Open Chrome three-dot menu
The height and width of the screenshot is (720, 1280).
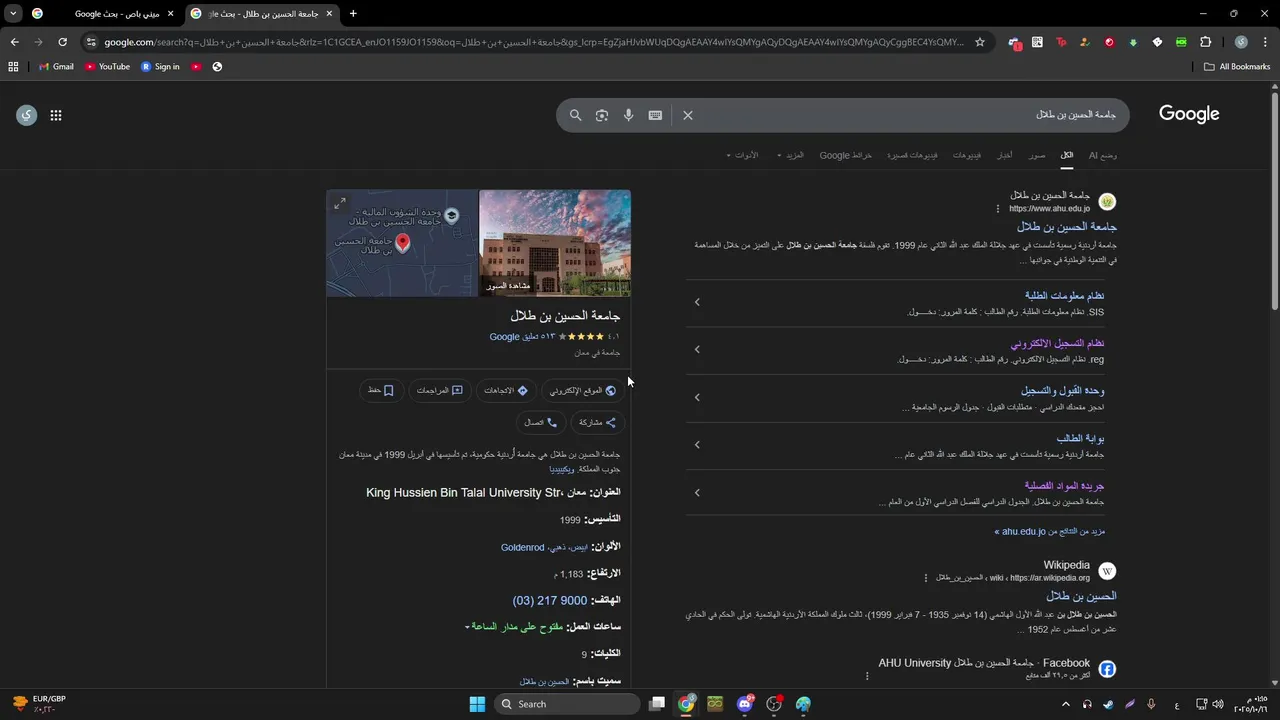click(1265, 42)
